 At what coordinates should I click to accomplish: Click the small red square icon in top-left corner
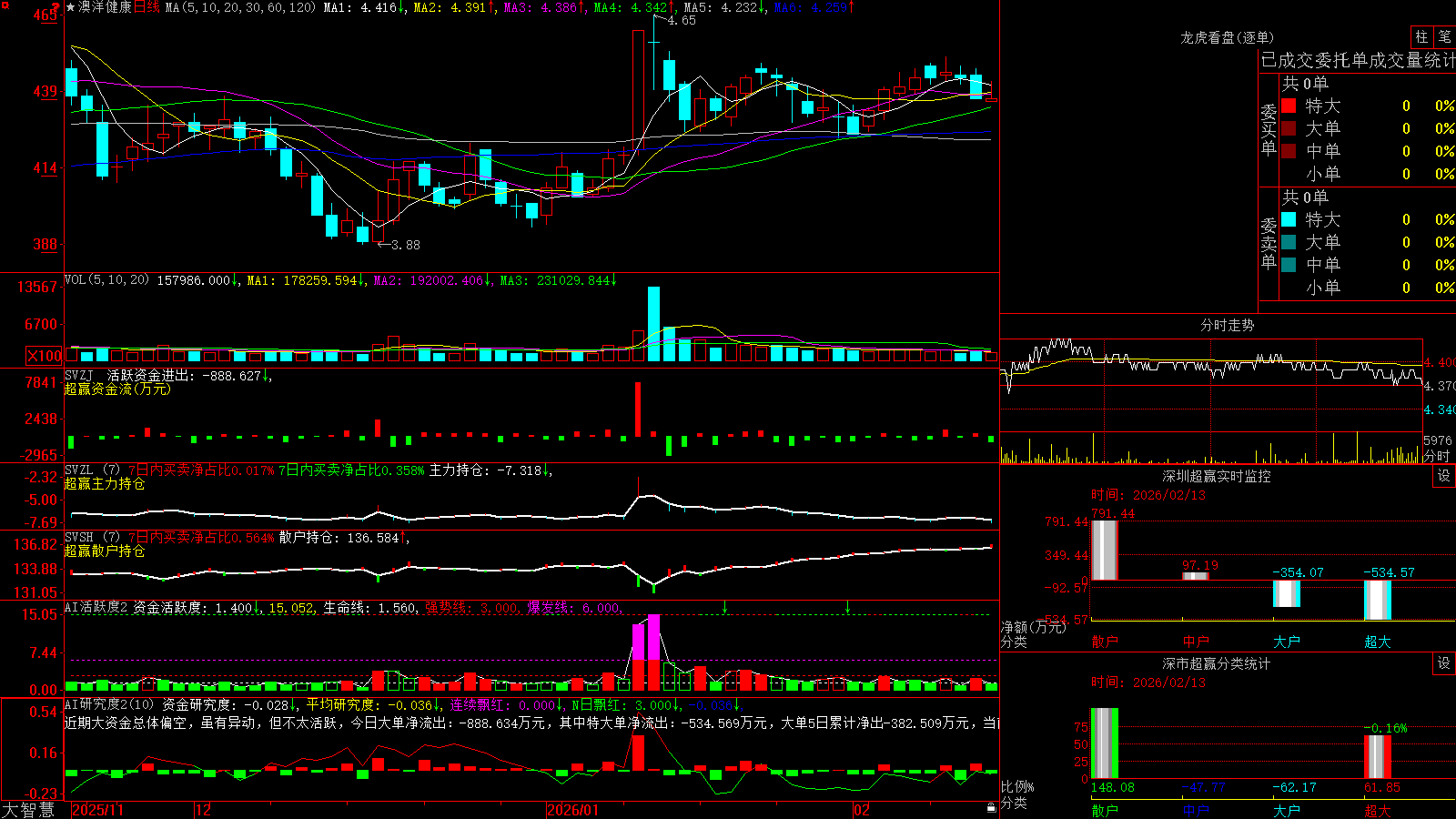4,5
